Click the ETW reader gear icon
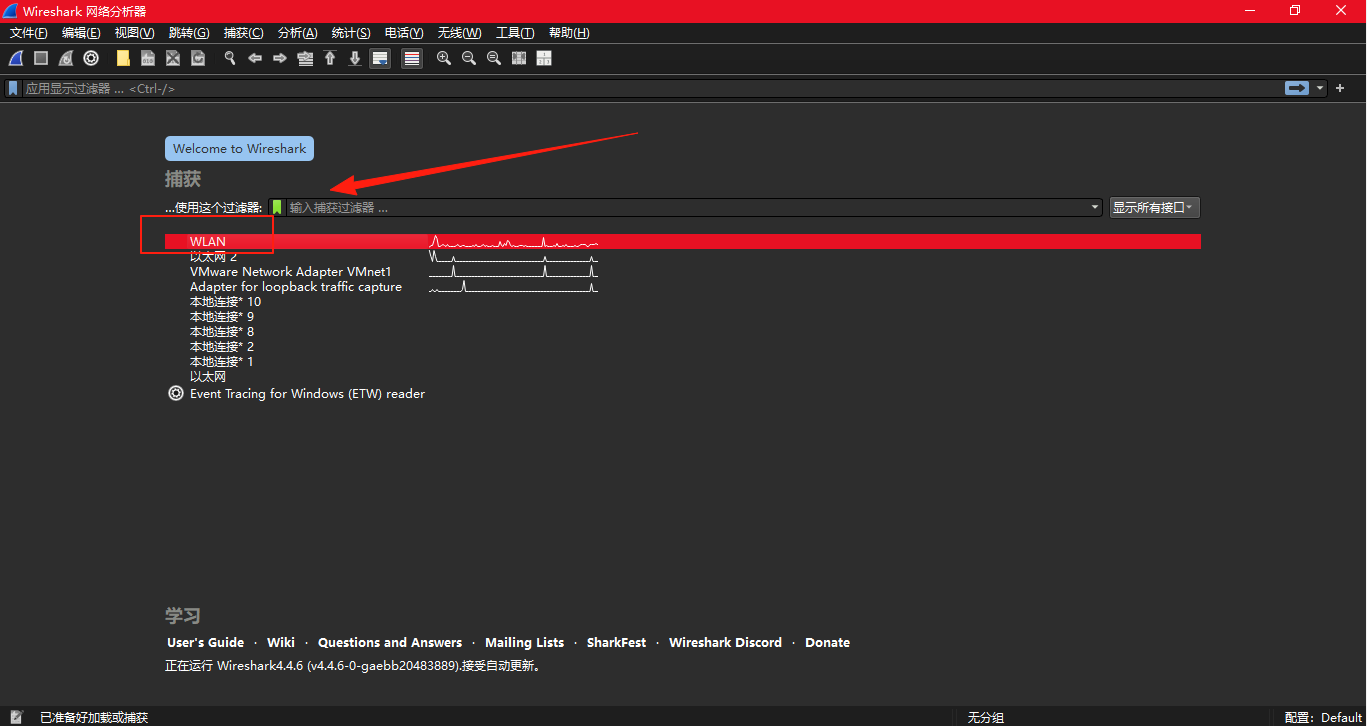The image size is (1367, 726). 176,393
